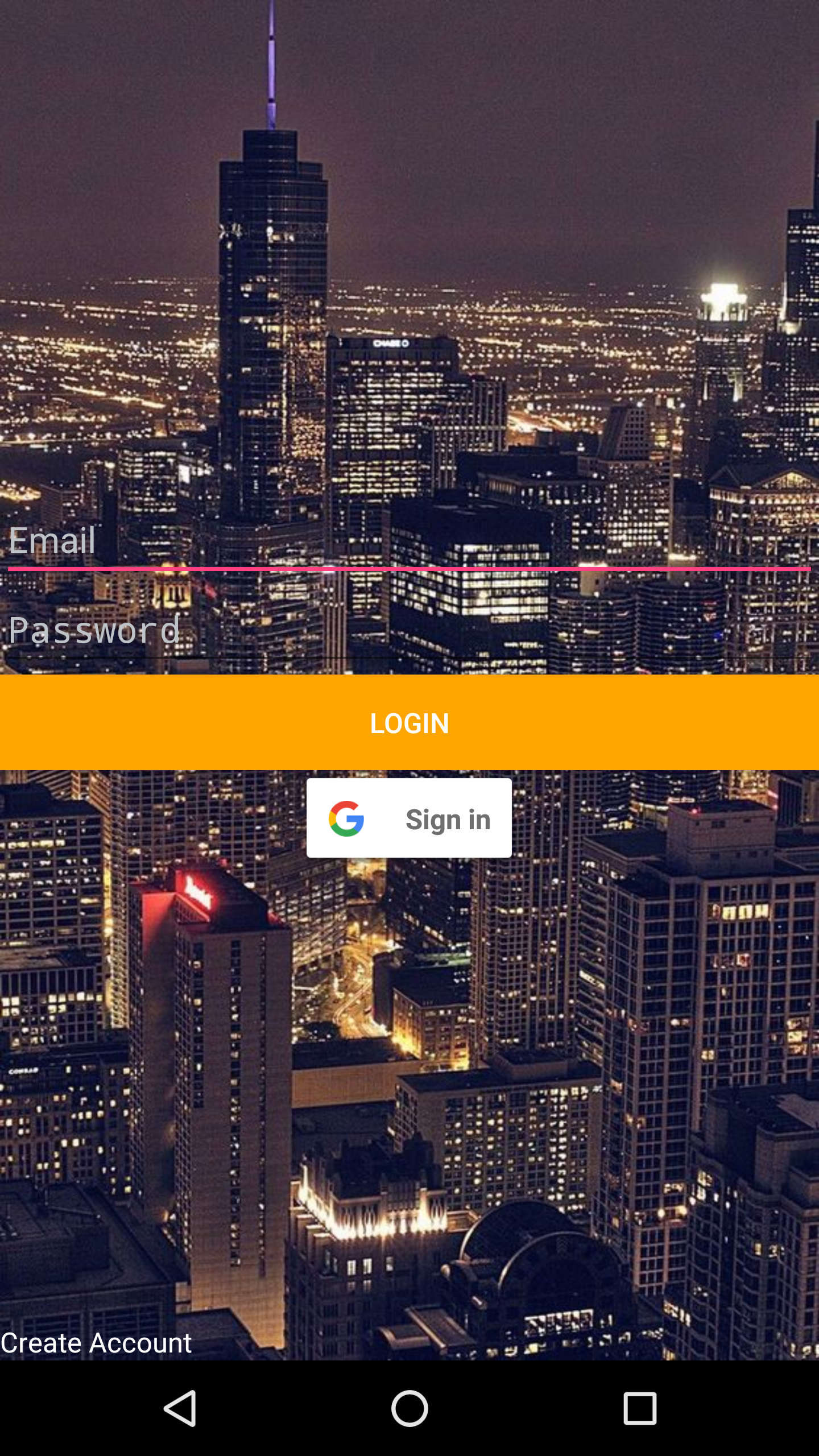Tap the LOGIN label text
The image size is (819, 1456).
point(409,723)
